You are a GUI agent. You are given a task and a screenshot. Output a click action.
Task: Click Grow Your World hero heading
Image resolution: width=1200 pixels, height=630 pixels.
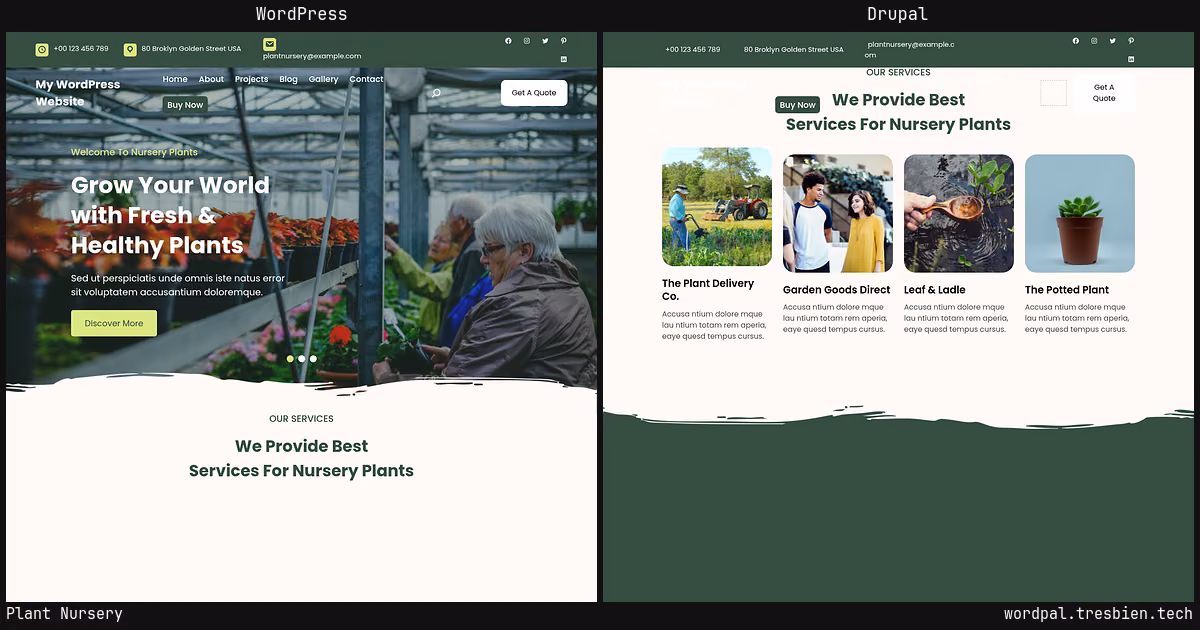click(x=170, y=215)
